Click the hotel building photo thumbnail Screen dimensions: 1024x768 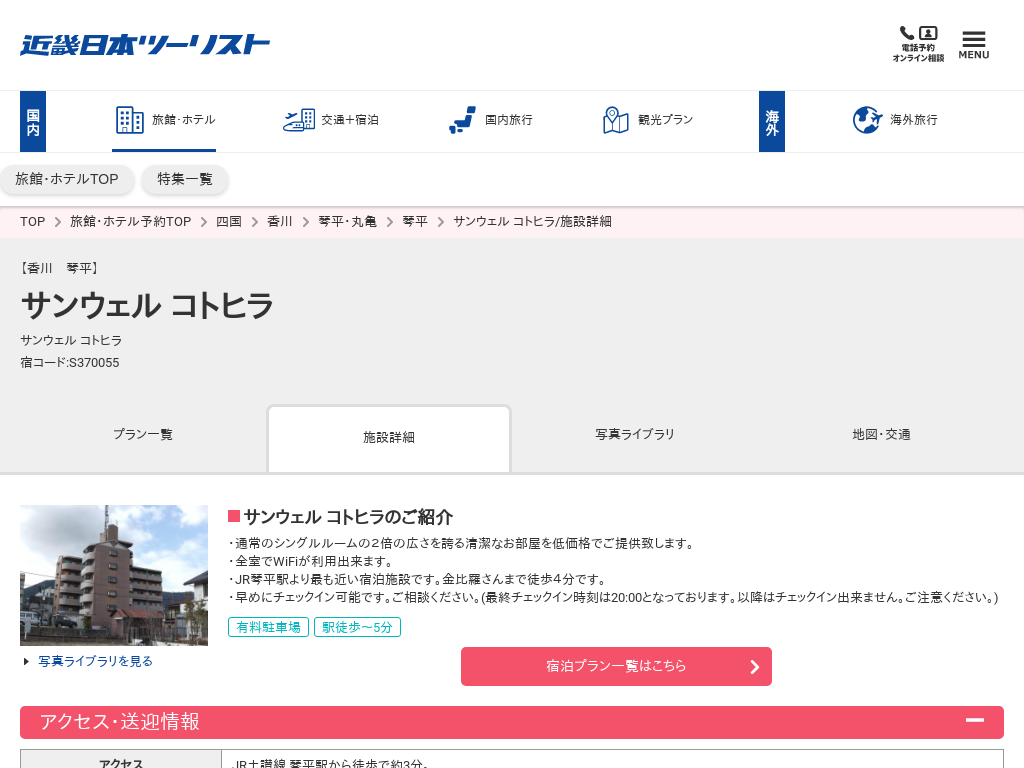click(114, 575)
